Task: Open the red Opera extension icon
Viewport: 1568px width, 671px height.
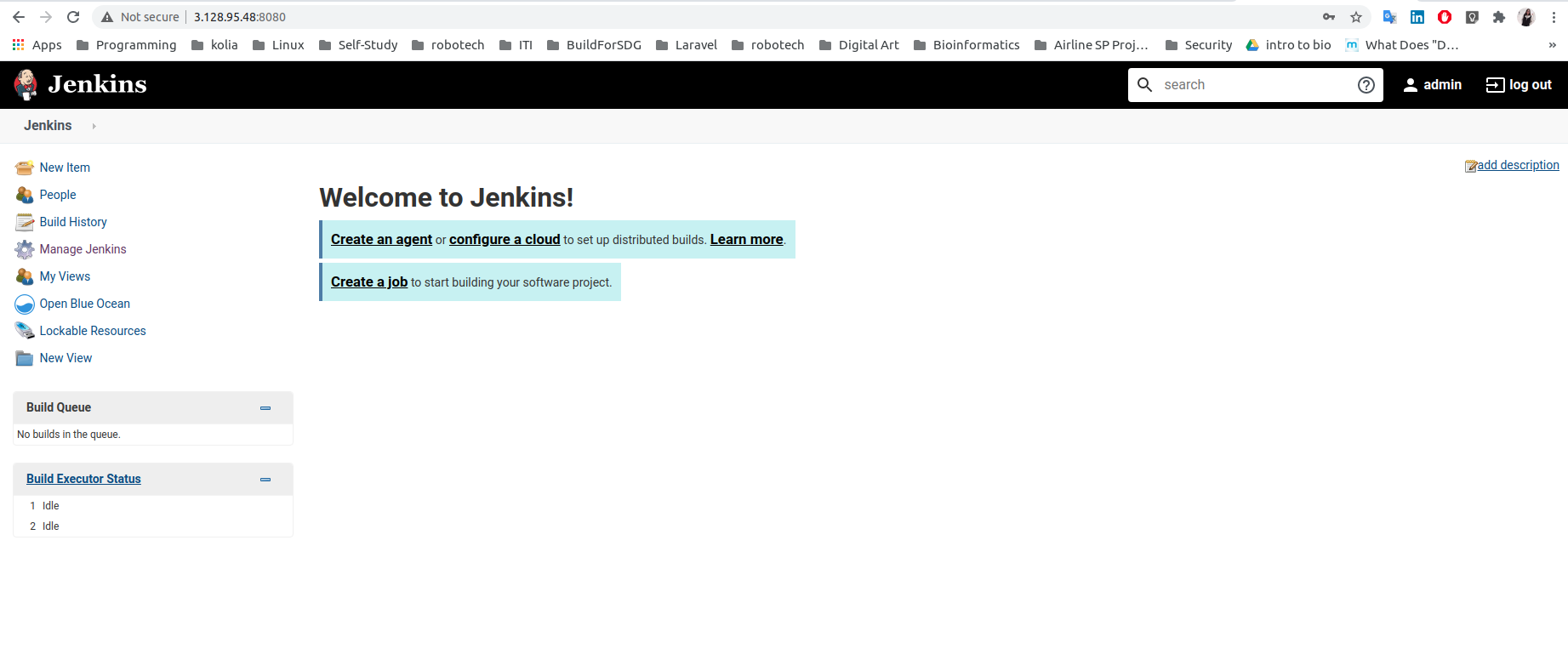Action: [x=1445, y=17]
